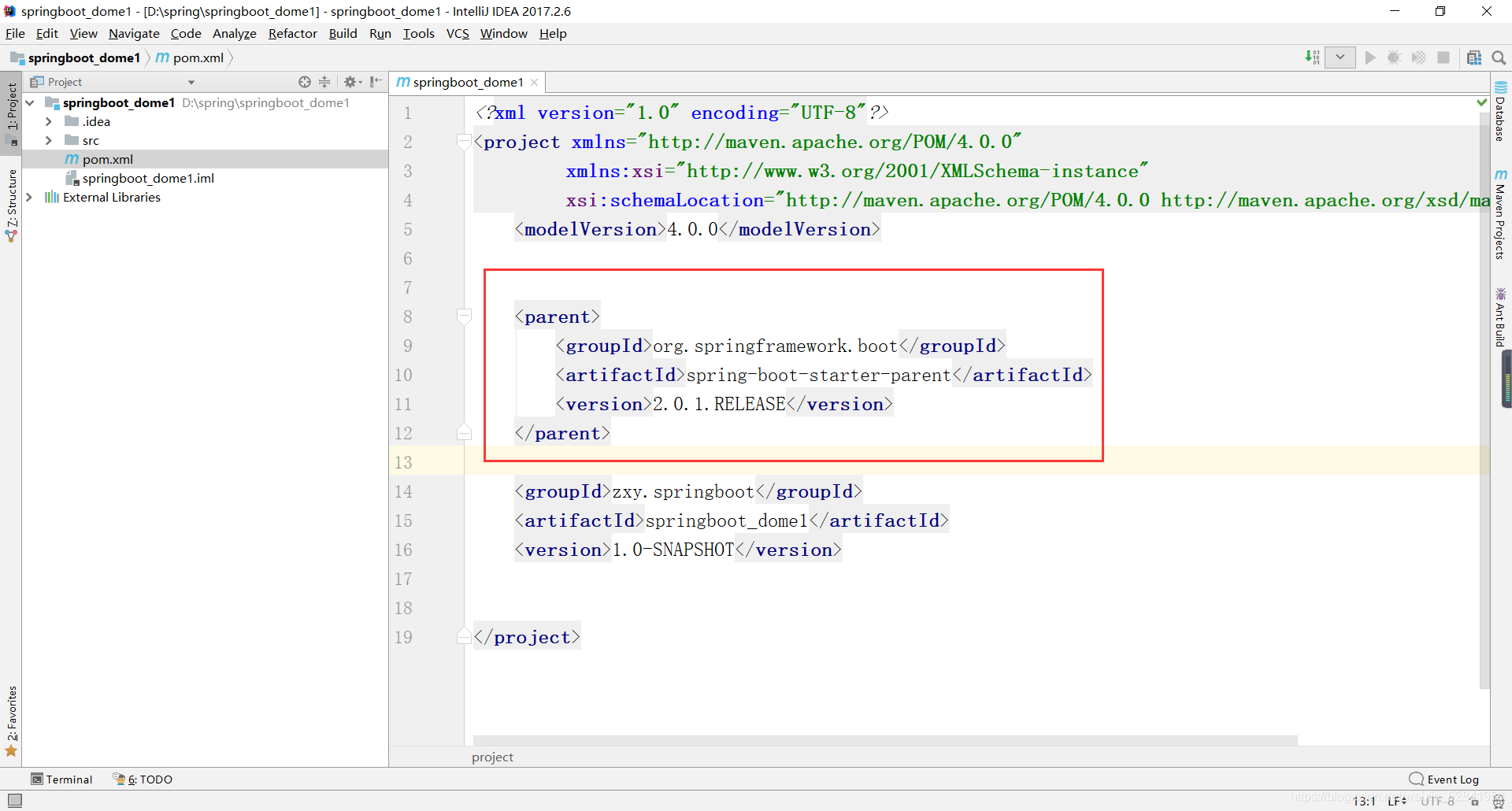Open the Terminal tool window
Image resolution: width=1512 pixels, height=811 pixels.
coord(61,779)
